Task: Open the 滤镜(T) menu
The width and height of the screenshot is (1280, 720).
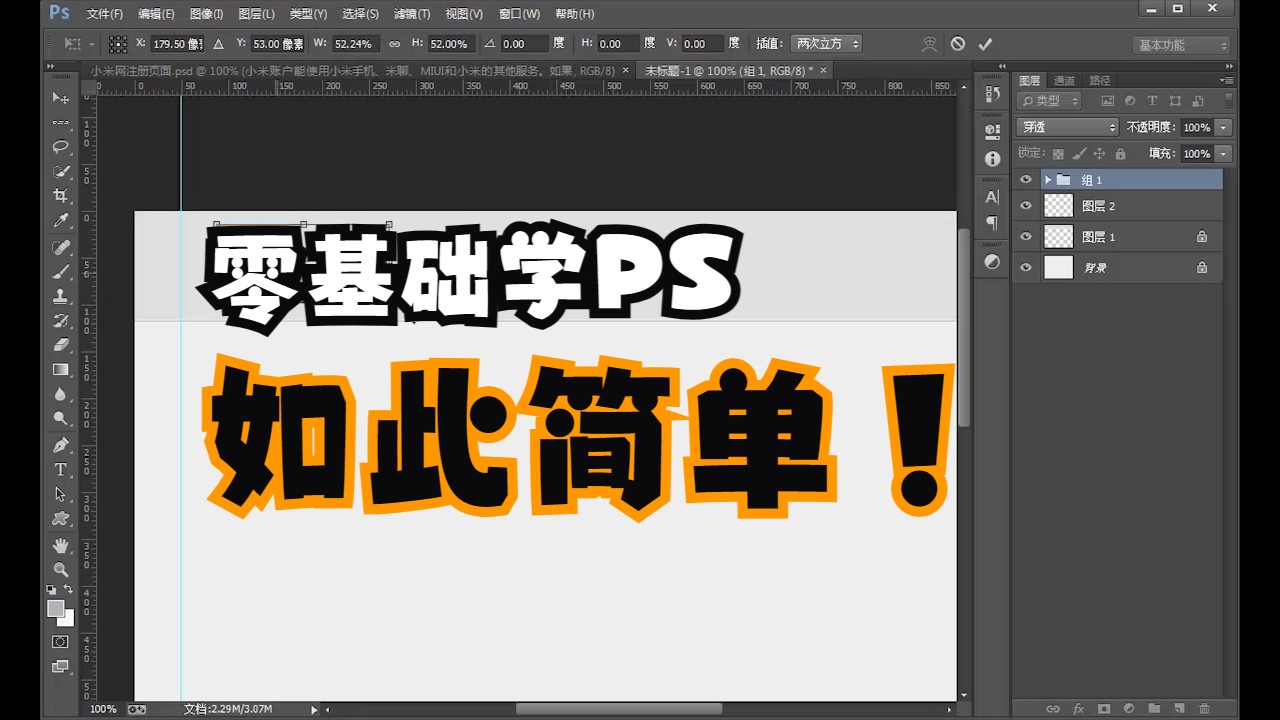Action: [412, 14]
